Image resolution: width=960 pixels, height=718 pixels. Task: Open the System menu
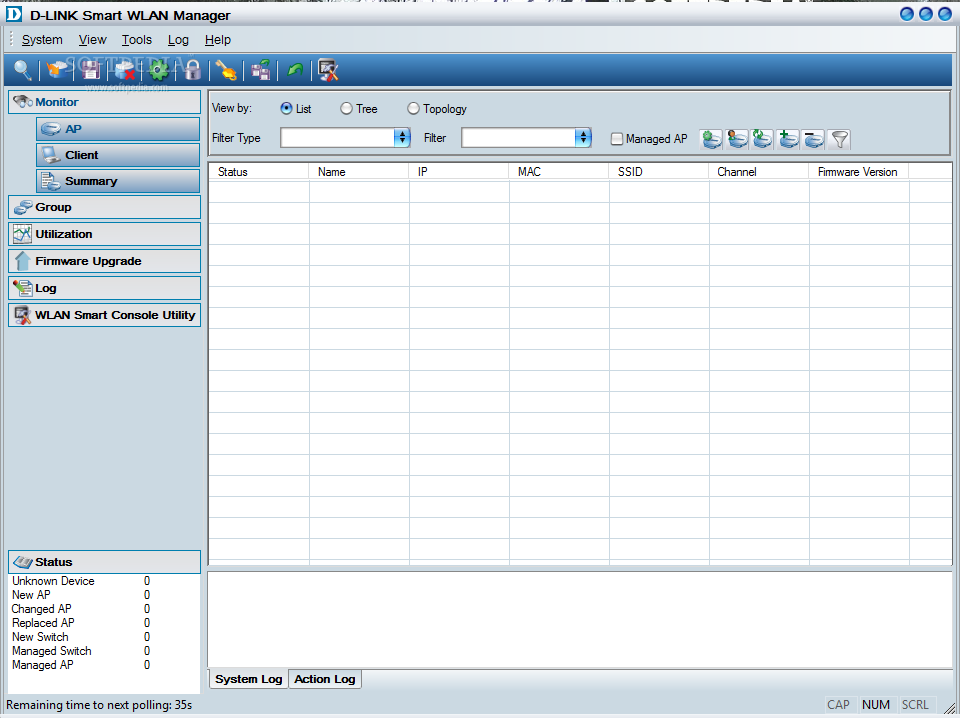coord(42,40)
